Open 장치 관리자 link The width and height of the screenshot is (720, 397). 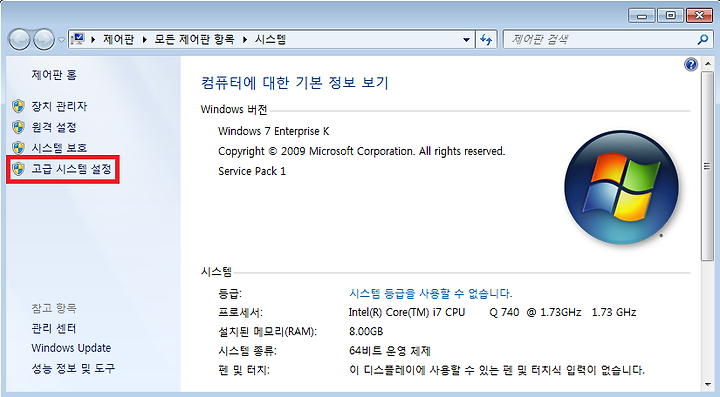pyautogui.click(x=59, y=106)
